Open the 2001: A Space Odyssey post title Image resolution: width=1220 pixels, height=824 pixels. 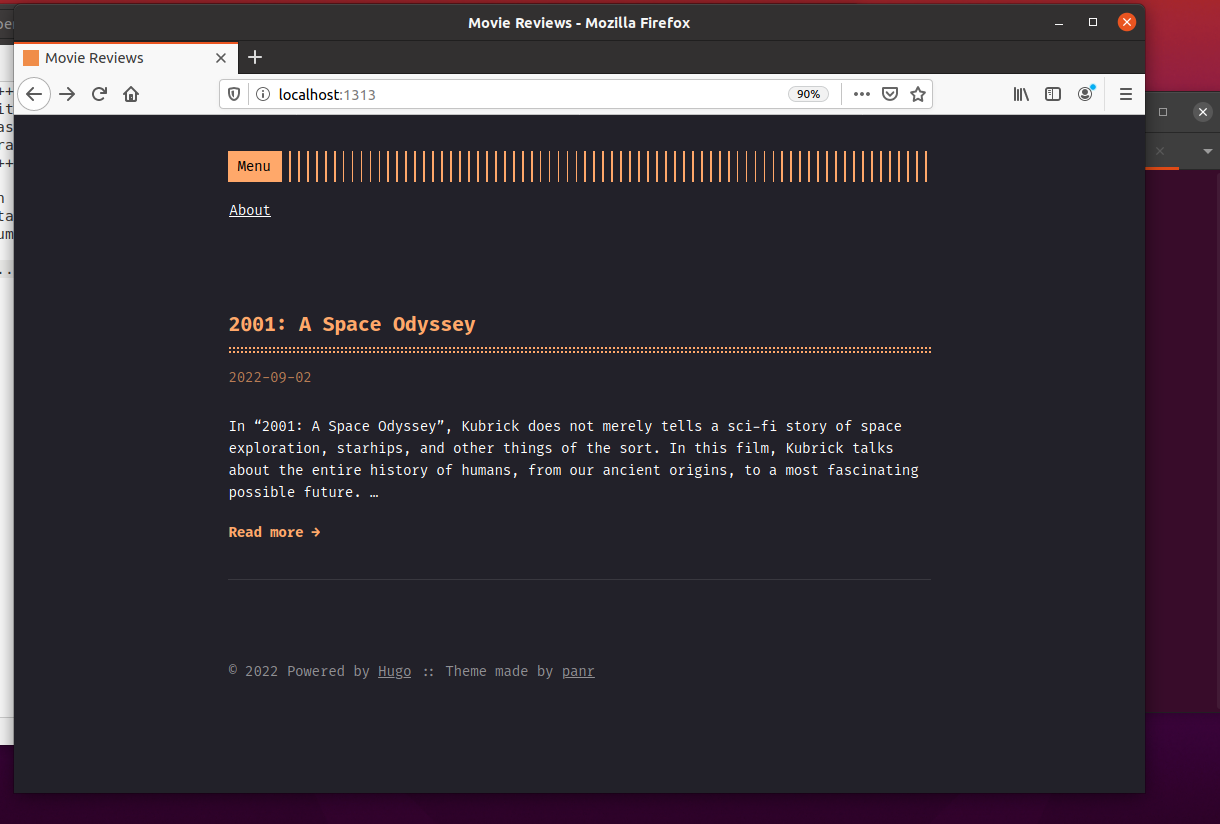pos(352,324)
